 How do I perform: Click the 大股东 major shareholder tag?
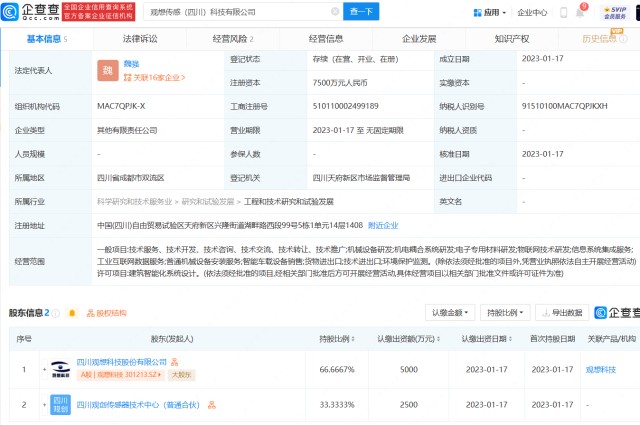tap(182, 374)
